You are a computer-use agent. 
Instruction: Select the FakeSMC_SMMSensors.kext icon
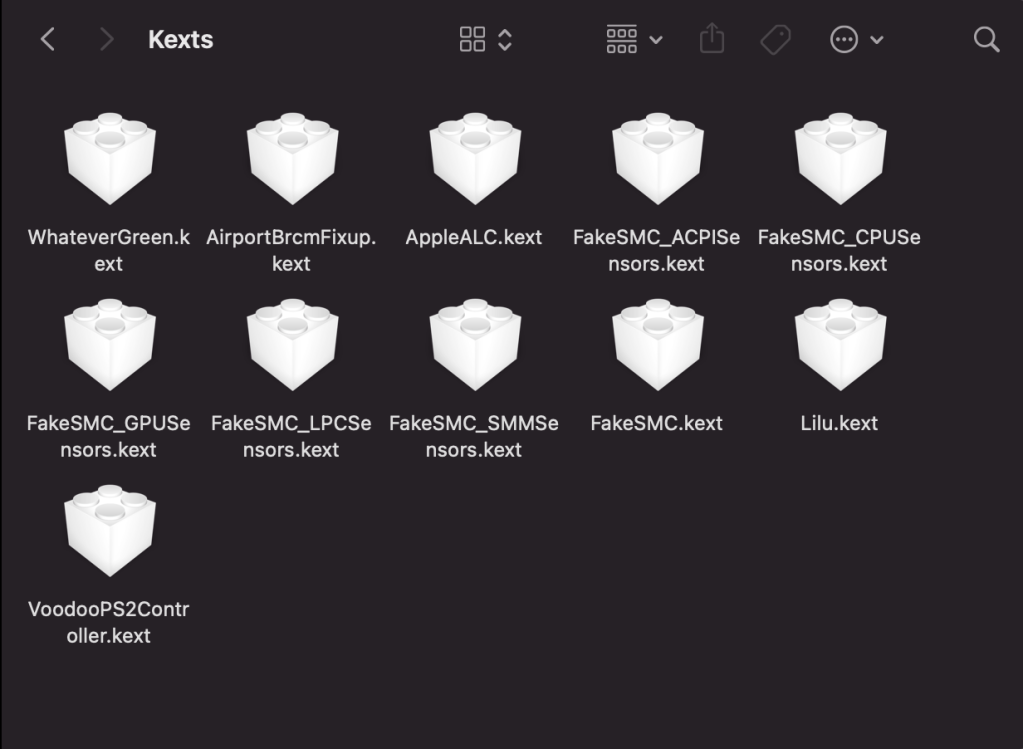[474, 345]
